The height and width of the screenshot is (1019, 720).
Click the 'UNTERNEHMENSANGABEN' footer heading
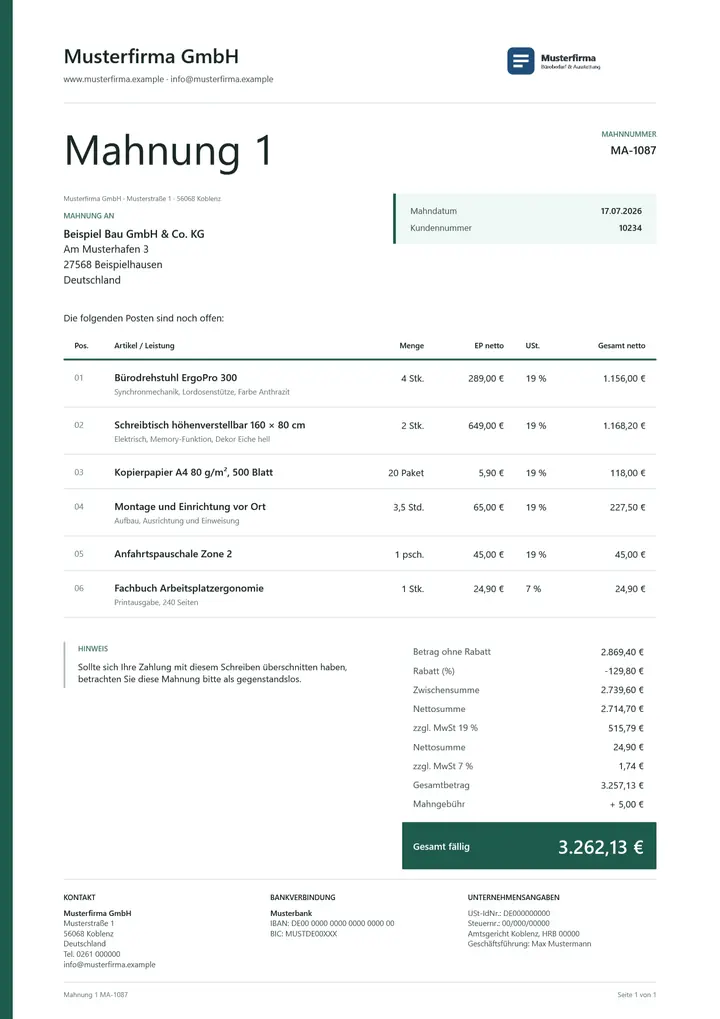pos(513,897)
